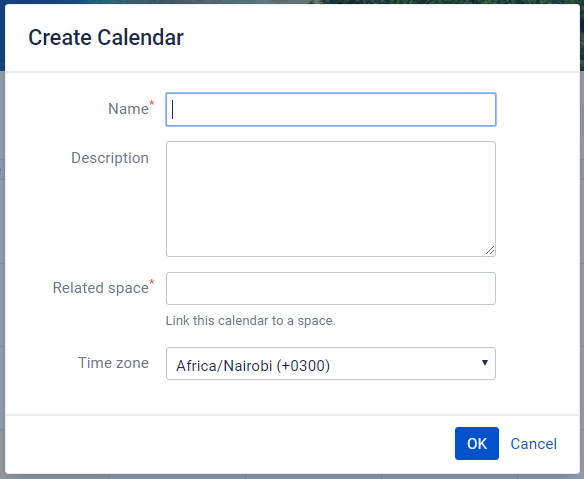Click the background image strip above the dialog
This screenshot has width=584, height=479.
pos(292,2)
